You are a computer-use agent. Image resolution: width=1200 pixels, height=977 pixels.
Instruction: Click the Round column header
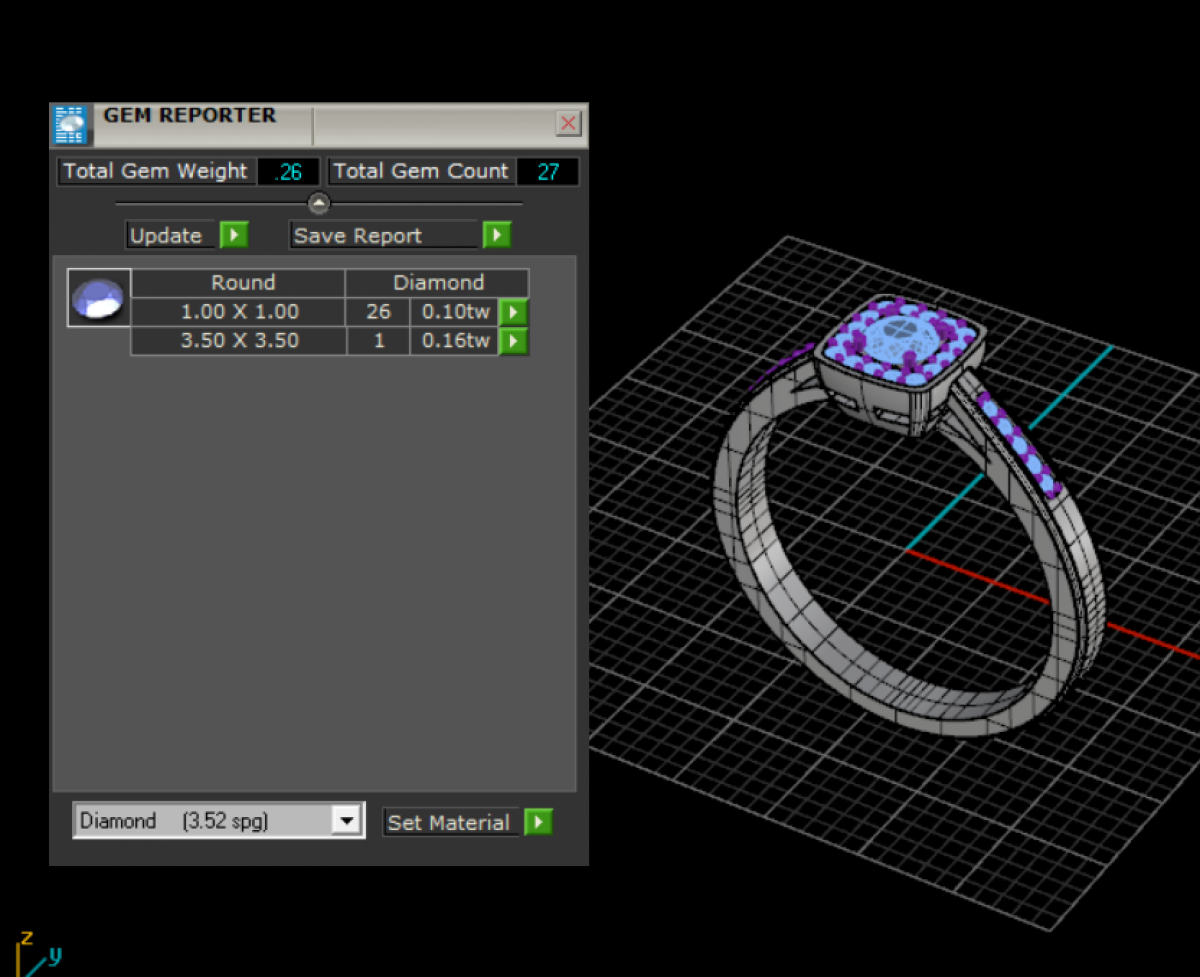pyautogui.click(x=242, y=283)
